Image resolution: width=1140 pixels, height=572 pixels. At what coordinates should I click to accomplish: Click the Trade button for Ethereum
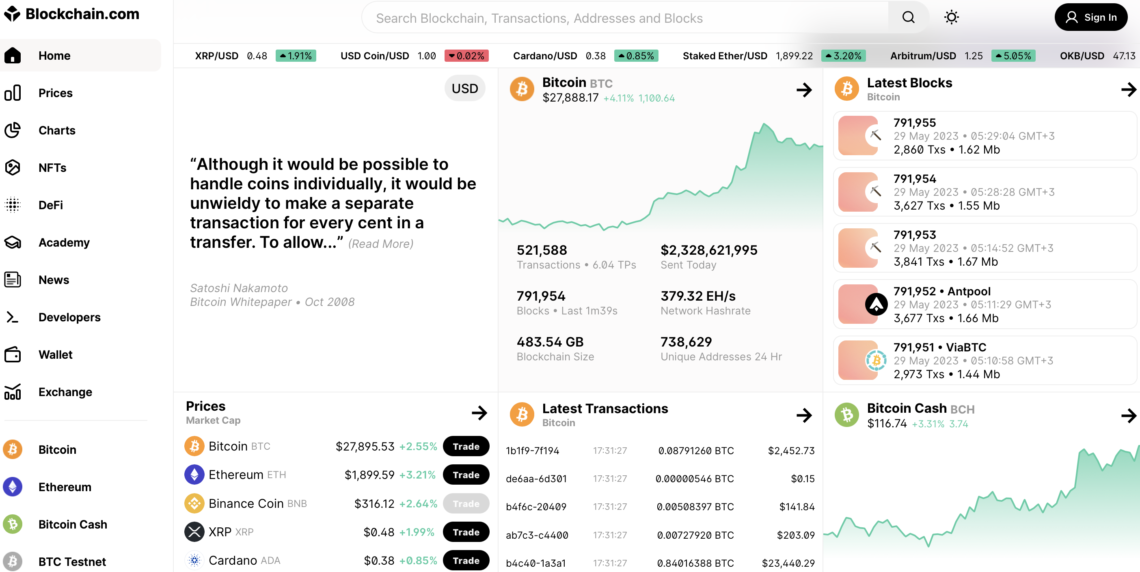click(x=466, y=475)
